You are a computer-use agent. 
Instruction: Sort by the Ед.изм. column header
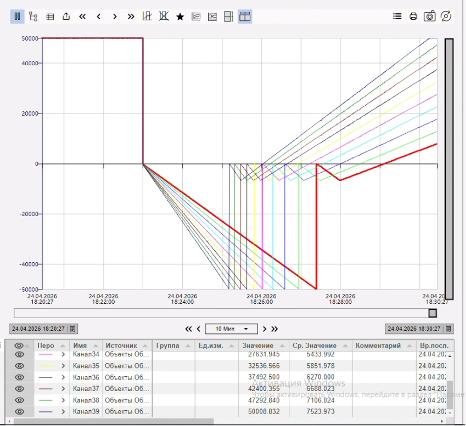pos(217,346)
